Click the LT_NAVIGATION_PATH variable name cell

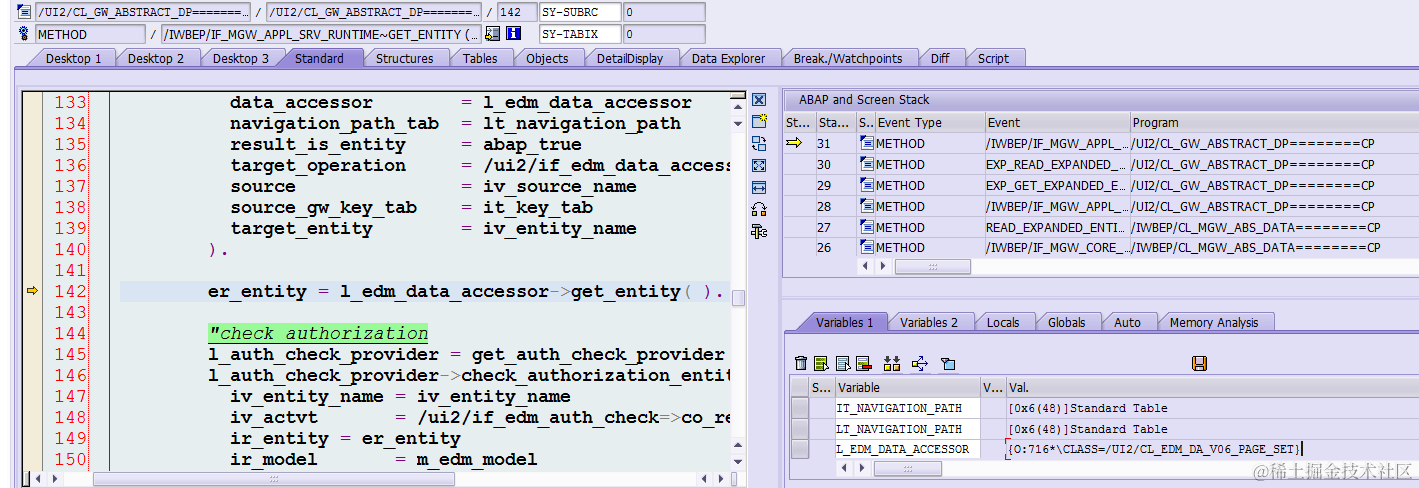pyautogui.click(x=907, y=429)
